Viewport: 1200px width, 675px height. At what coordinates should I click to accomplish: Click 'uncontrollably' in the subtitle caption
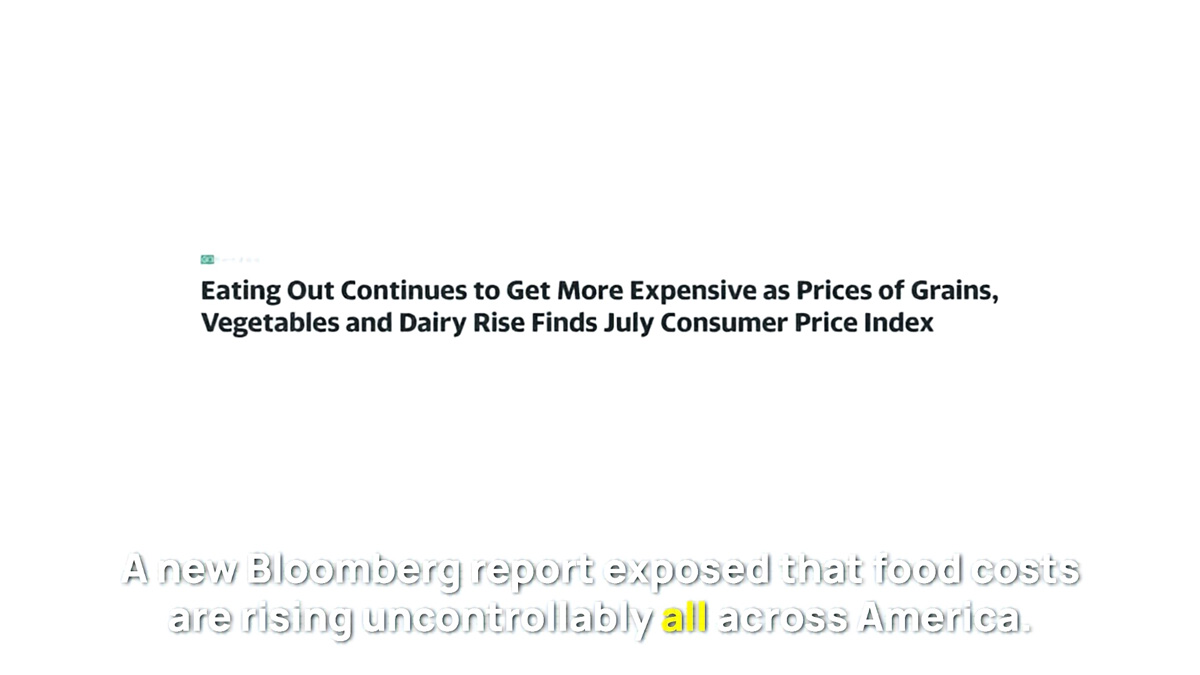[x=507, y=620]
